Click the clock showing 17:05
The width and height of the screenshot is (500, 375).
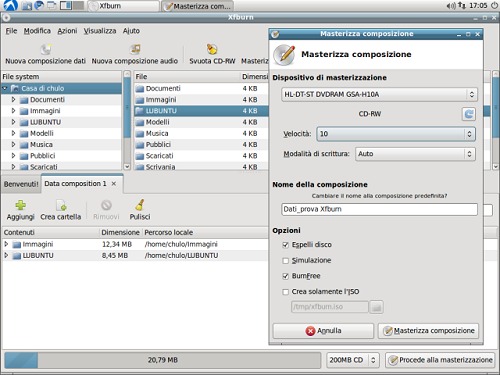click(x=478, y=6)
